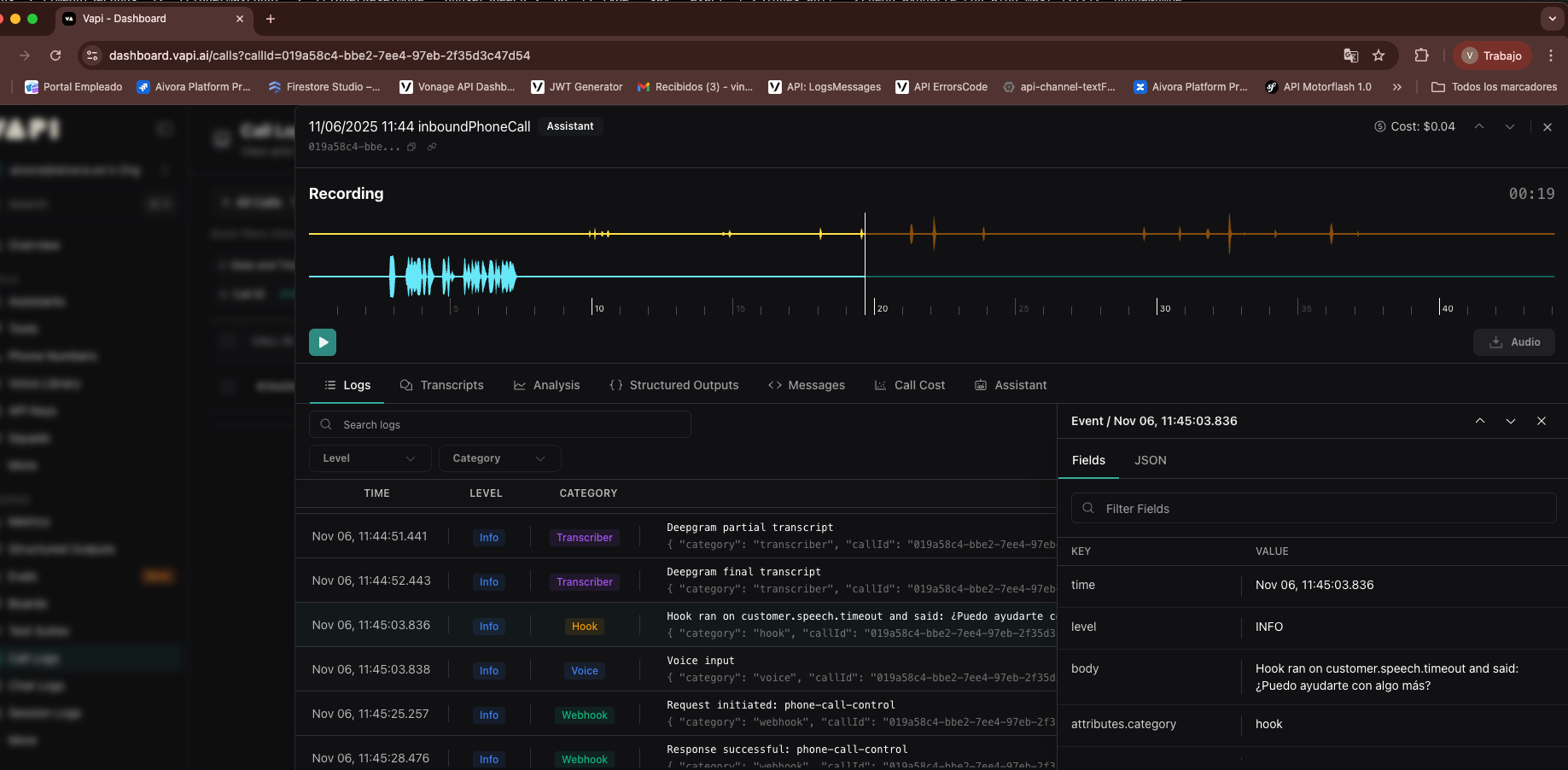
Task: Download the recording with Audio button
Action: coord(1513,342)
